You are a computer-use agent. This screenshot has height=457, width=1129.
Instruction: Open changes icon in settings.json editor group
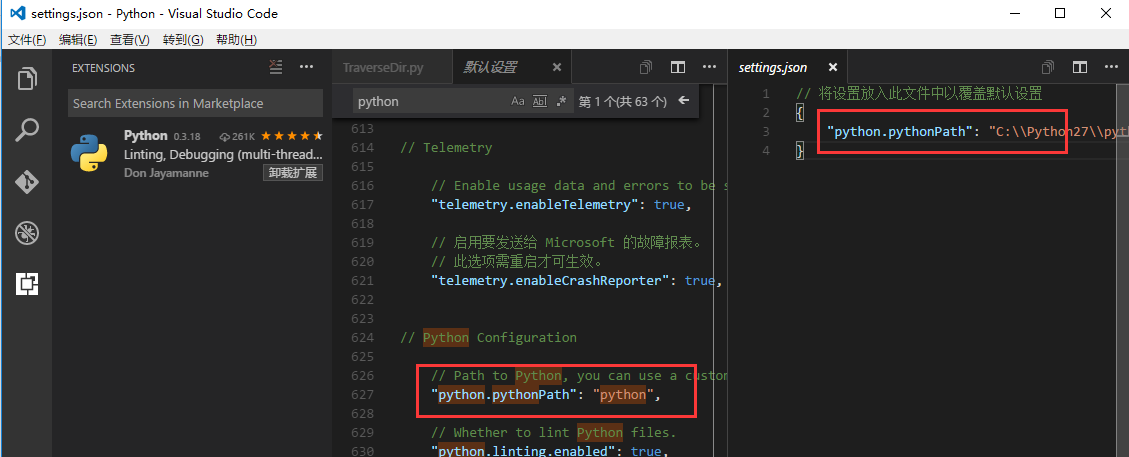tap(1048, 67)
